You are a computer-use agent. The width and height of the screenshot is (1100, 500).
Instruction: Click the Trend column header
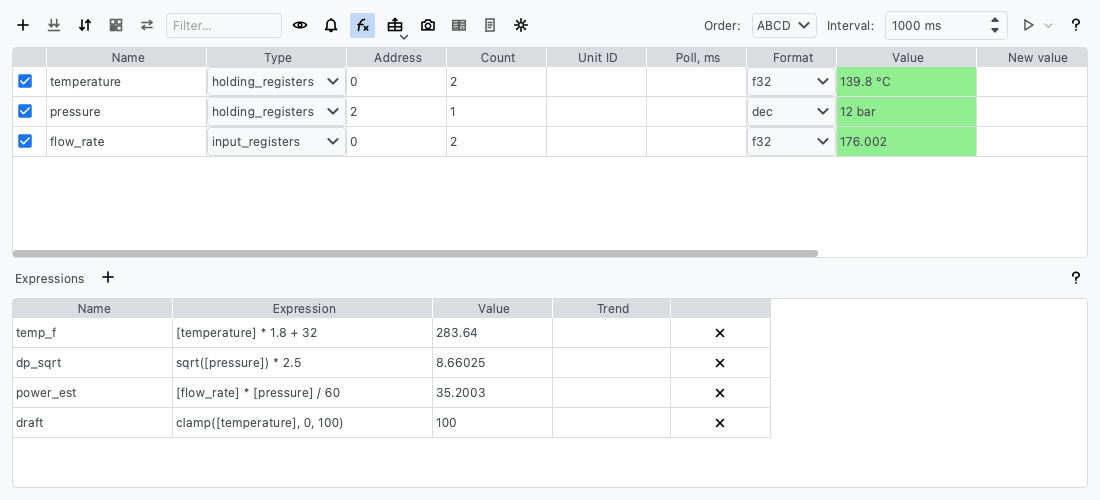click(x=612, y=309)
